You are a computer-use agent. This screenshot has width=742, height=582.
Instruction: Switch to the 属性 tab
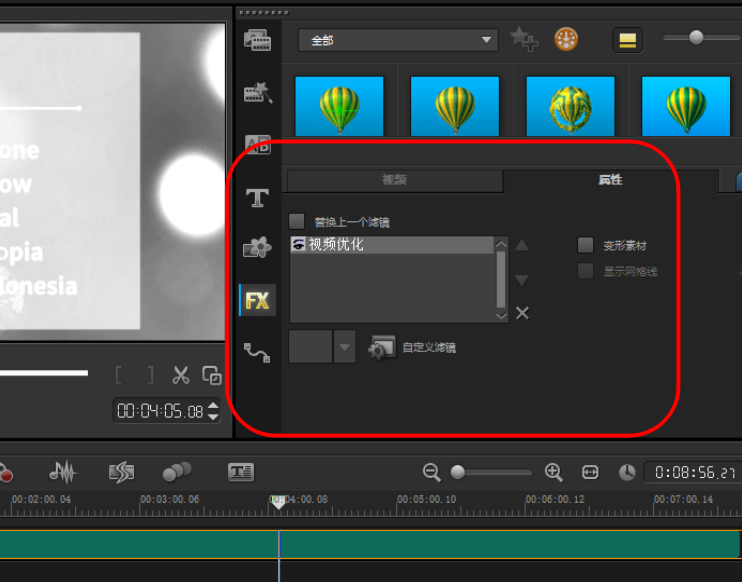(610, 180)
